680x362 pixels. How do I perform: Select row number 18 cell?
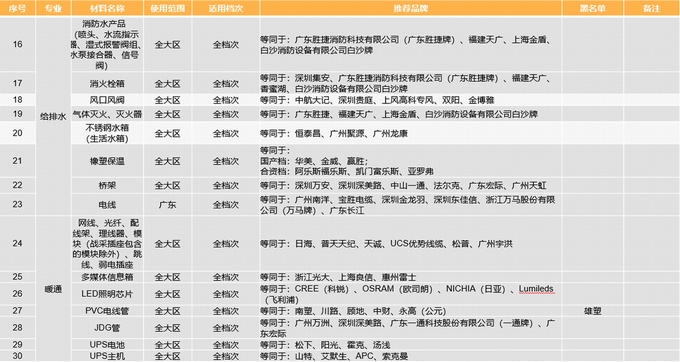tap(17, 100)
